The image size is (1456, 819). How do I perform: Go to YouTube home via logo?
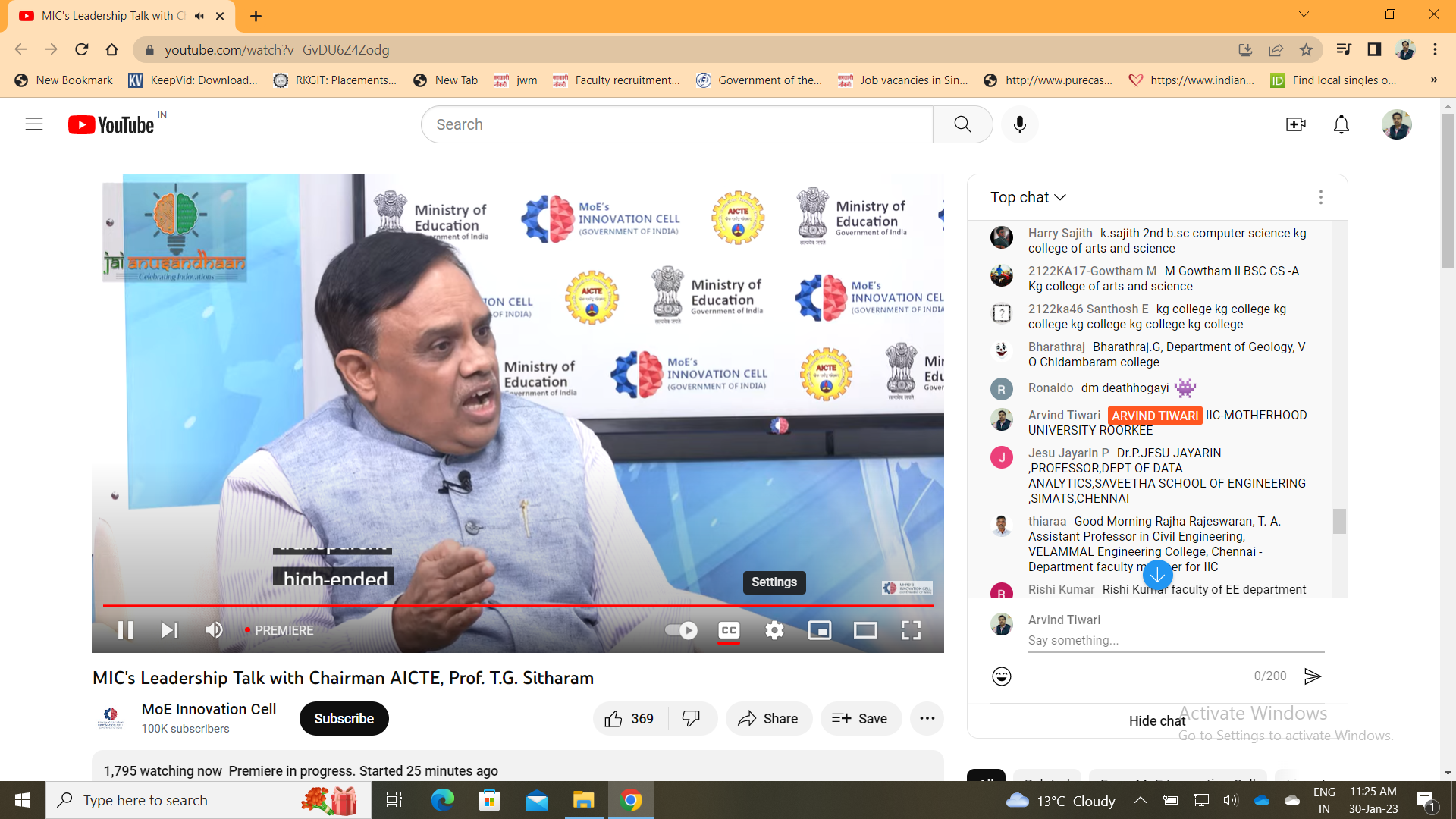[x=111, y=124]
